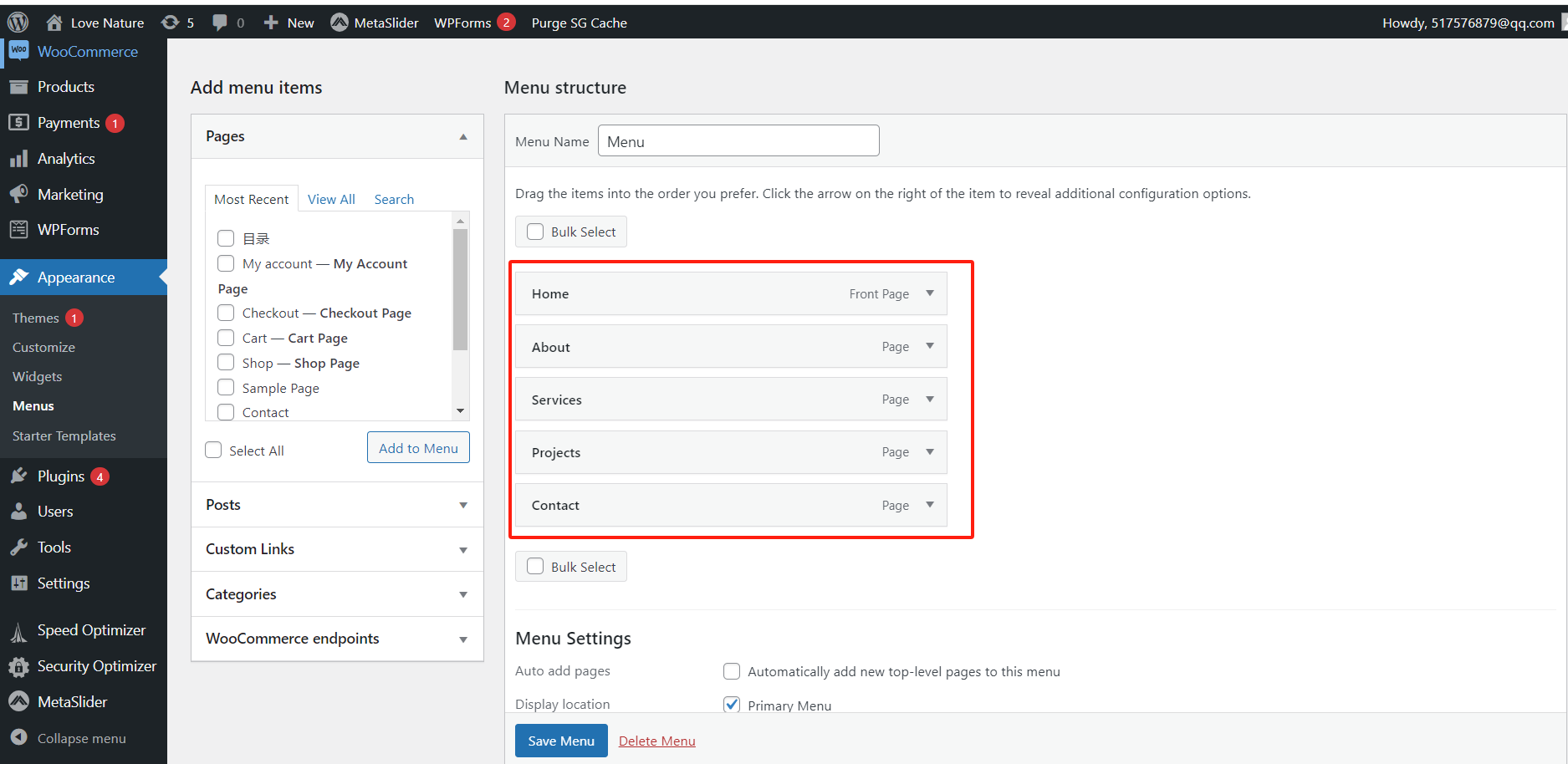Viewport: 1568px width, 764px height.
Task: Tick the My account page checkbox
Action: tap(226, 263)
